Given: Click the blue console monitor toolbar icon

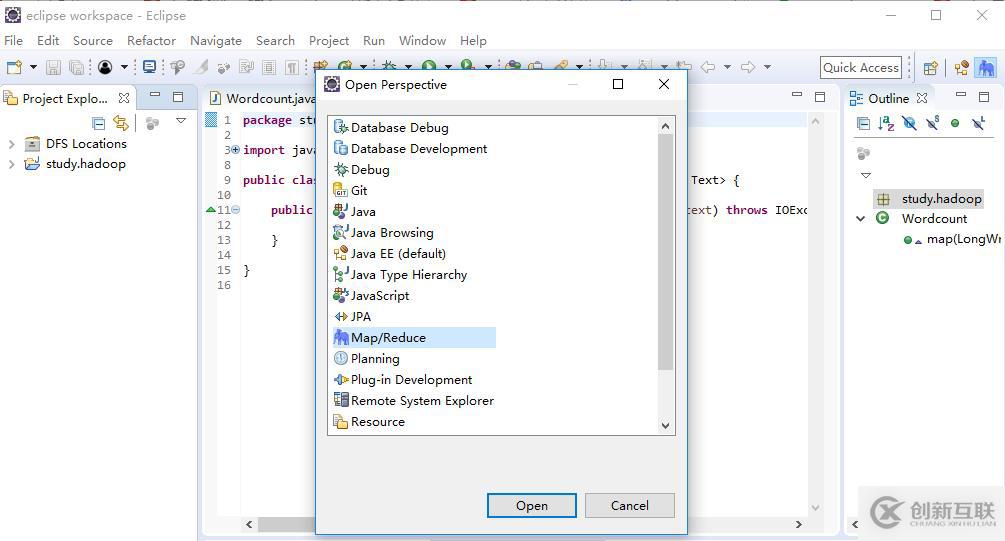Looking at the screenshot, I should [x=149, y=67].
